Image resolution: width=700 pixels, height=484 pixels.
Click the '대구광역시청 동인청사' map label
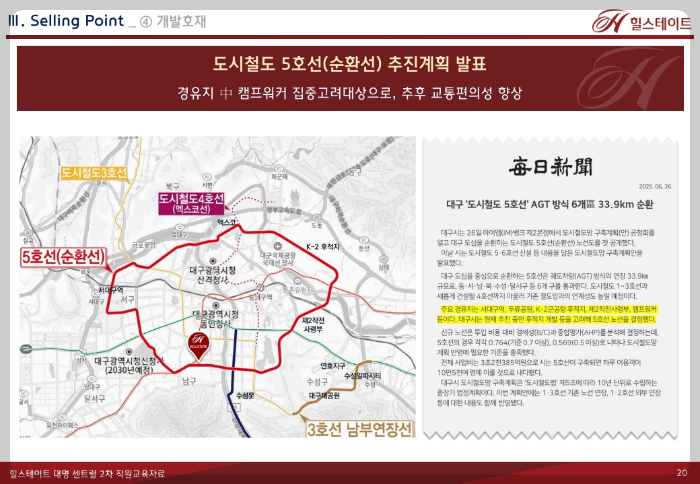[x=216, y=318]
